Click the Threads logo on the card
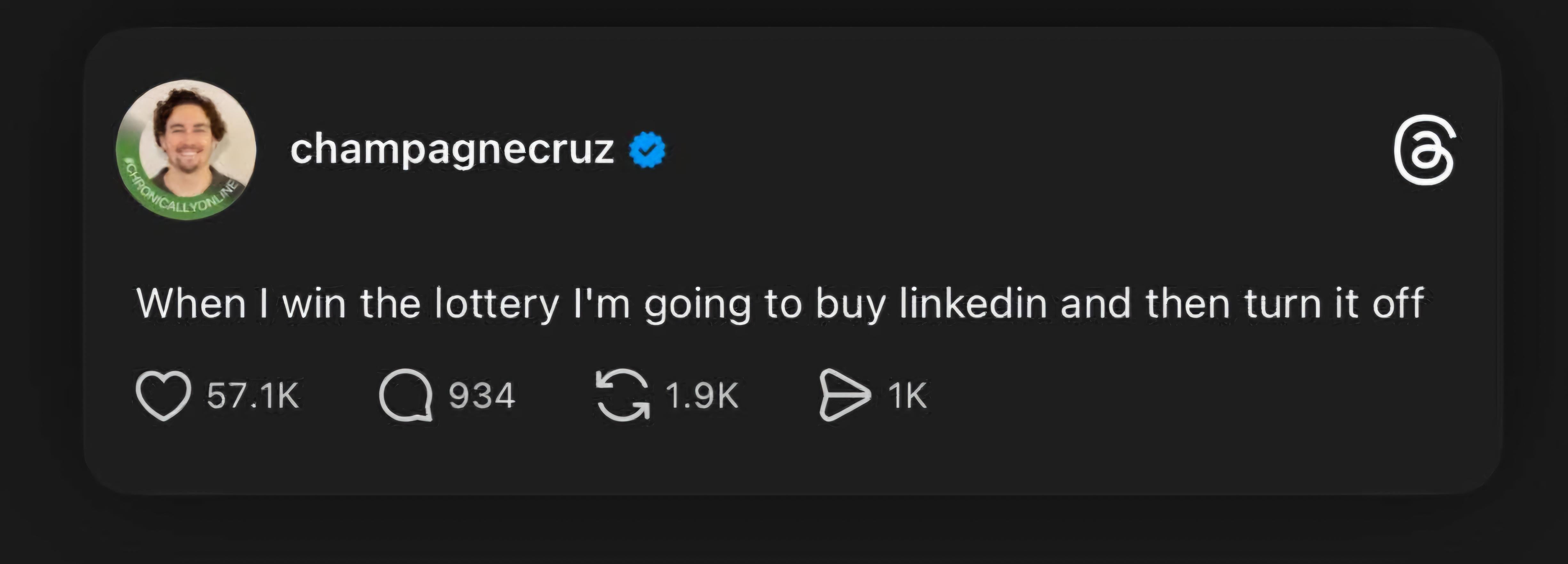Screen dimensions: 1568x564 point(1424,150)
